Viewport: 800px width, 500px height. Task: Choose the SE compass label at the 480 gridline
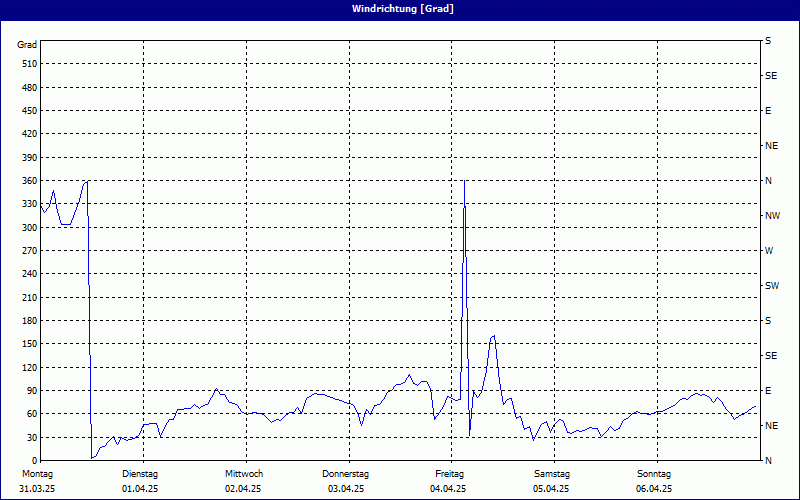771,76
